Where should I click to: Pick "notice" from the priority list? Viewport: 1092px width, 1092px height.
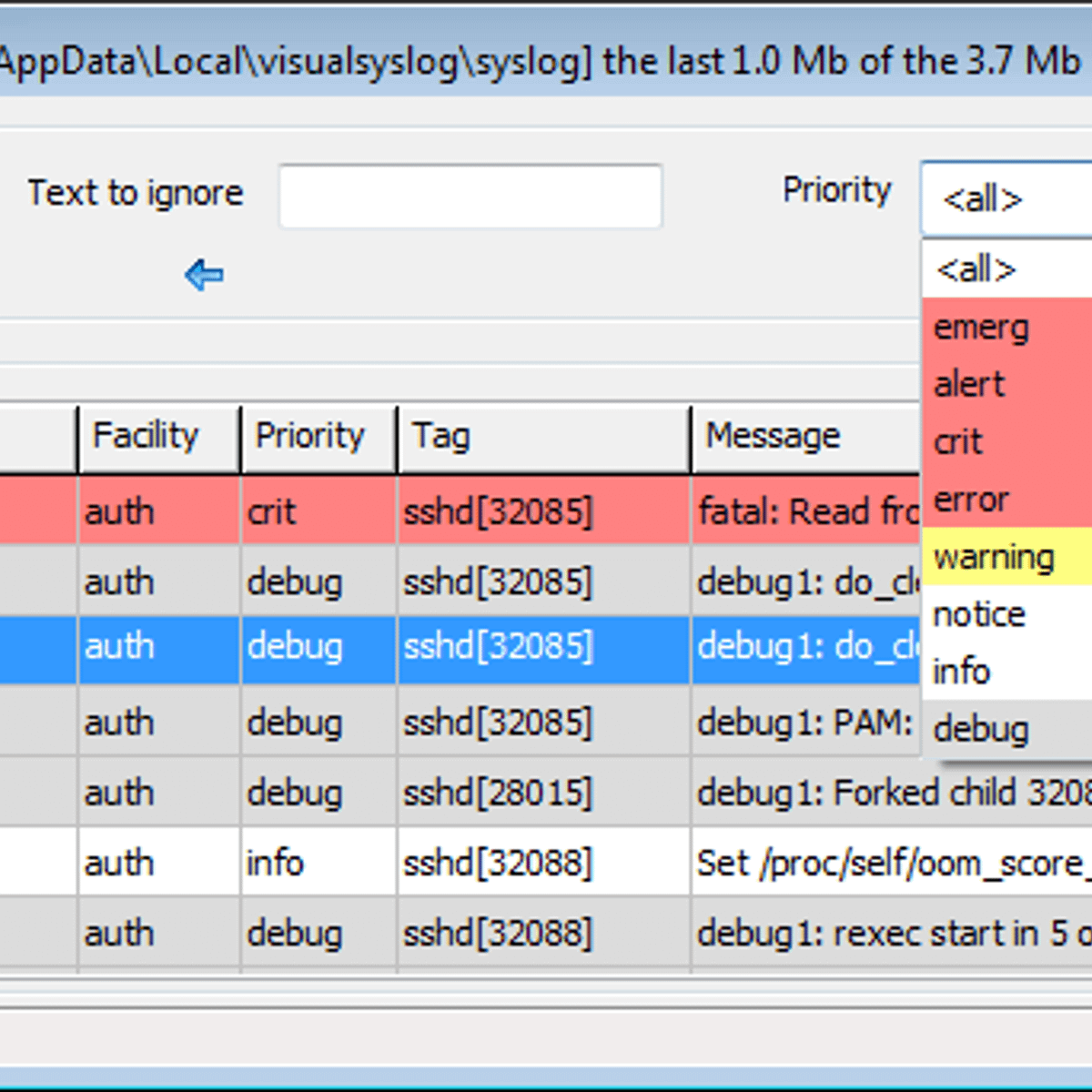click(x=978, y=614)
